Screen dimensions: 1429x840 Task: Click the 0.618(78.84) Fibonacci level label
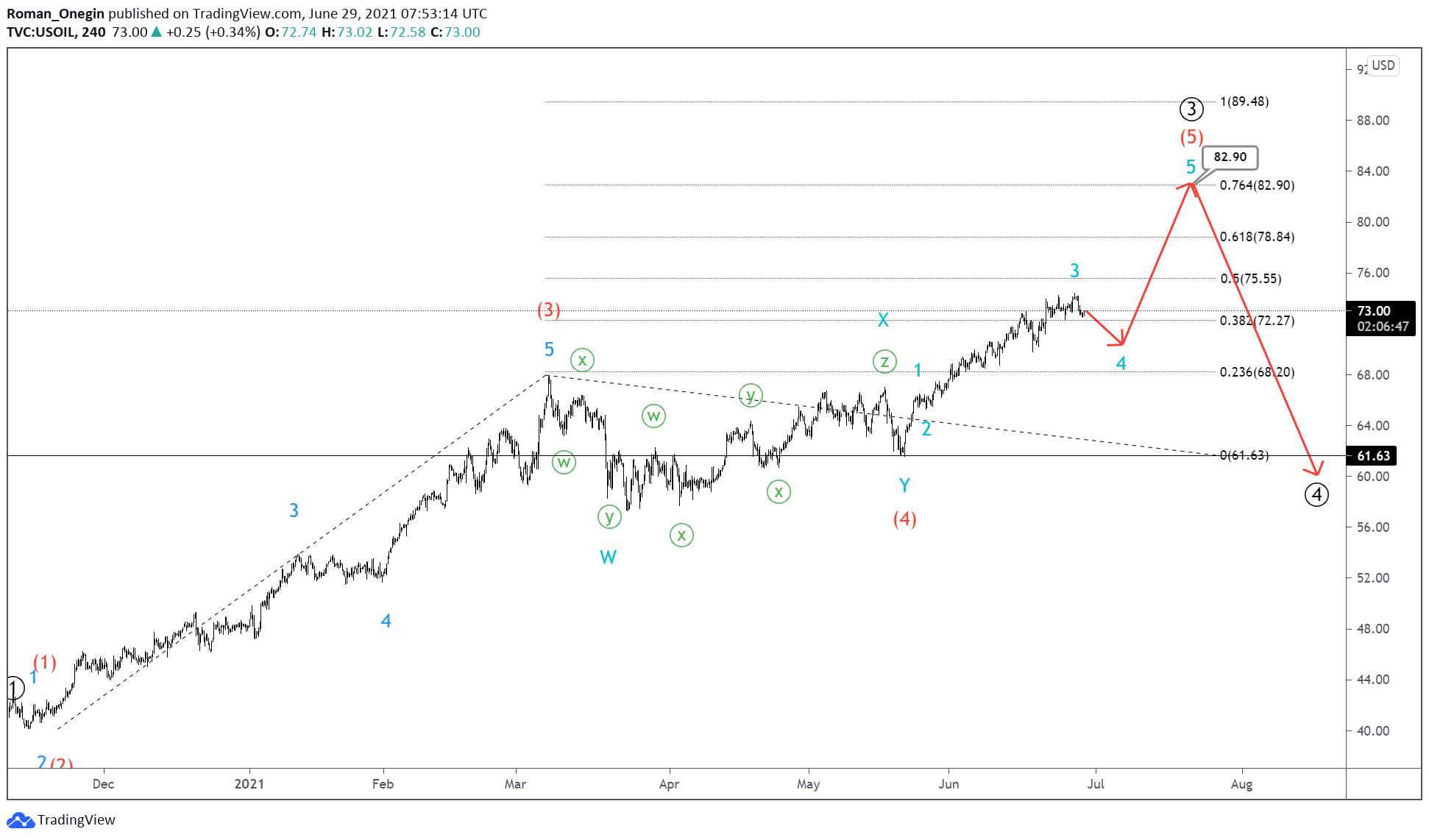pos(1257,237)
